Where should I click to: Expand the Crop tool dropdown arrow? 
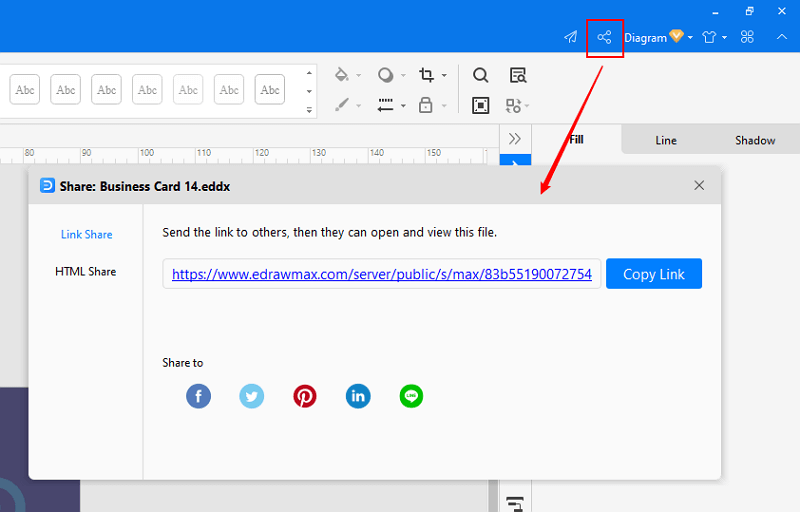pyautogui.click(x=444, y=75)
